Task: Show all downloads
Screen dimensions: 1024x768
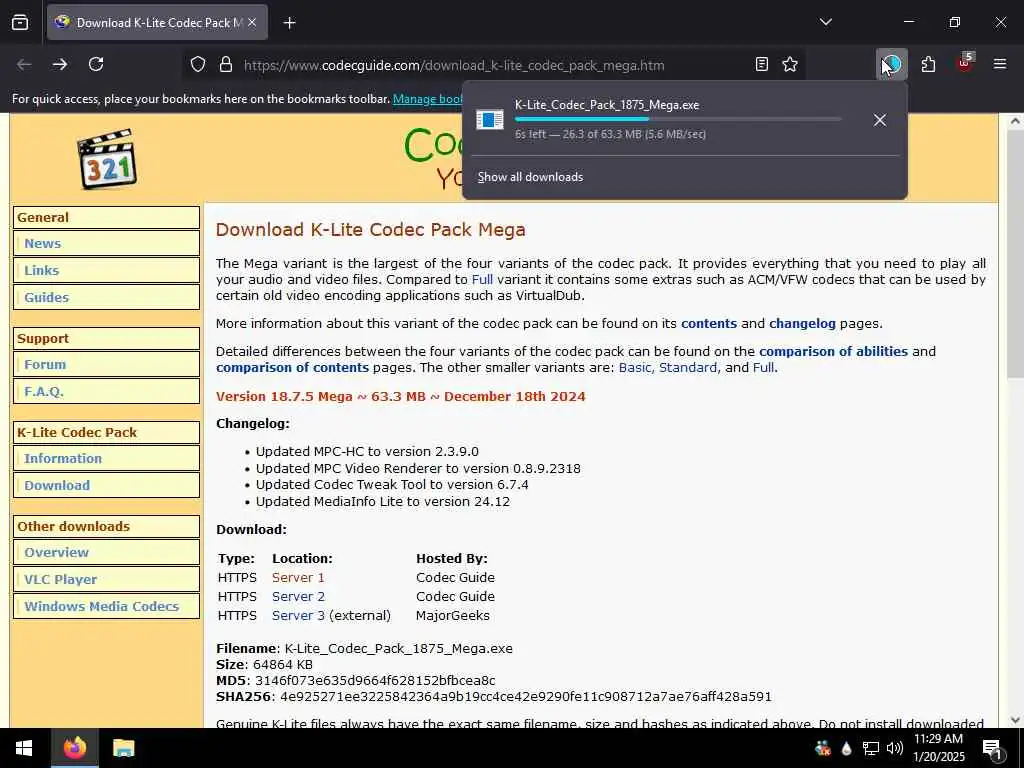Action: tap(530, 177)
